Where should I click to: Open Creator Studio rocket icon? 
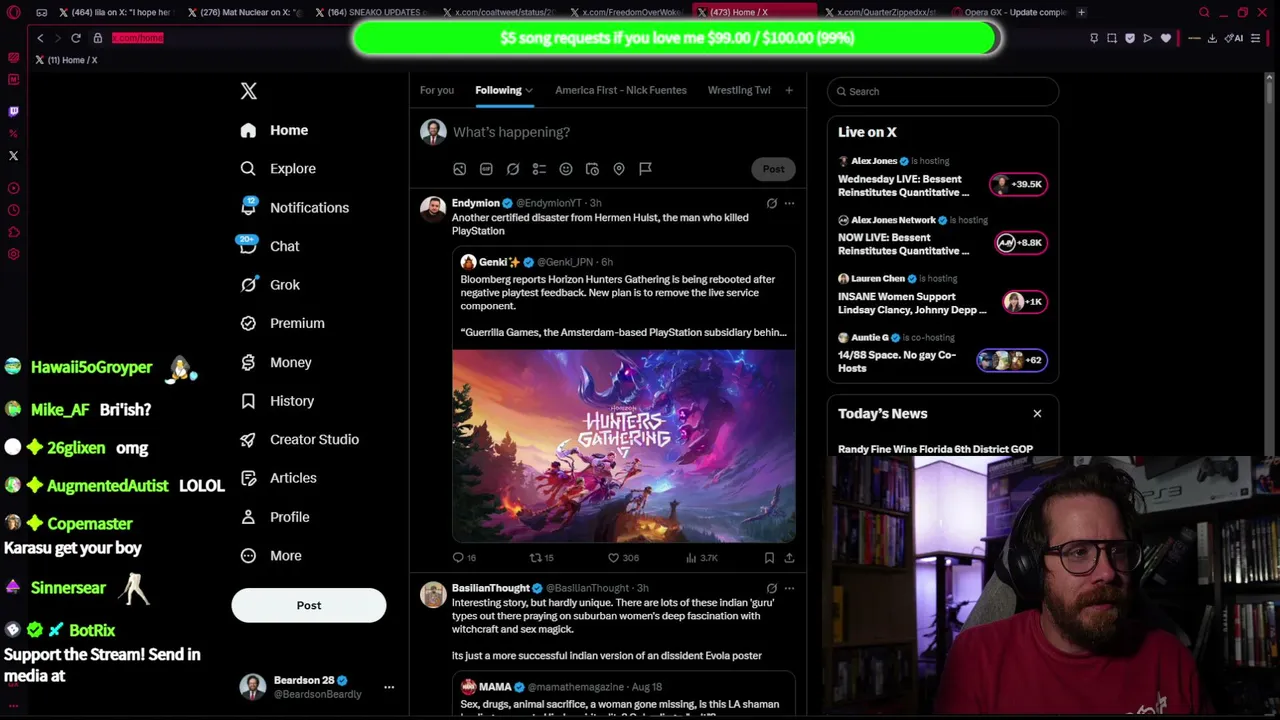[x=248, y=439]
